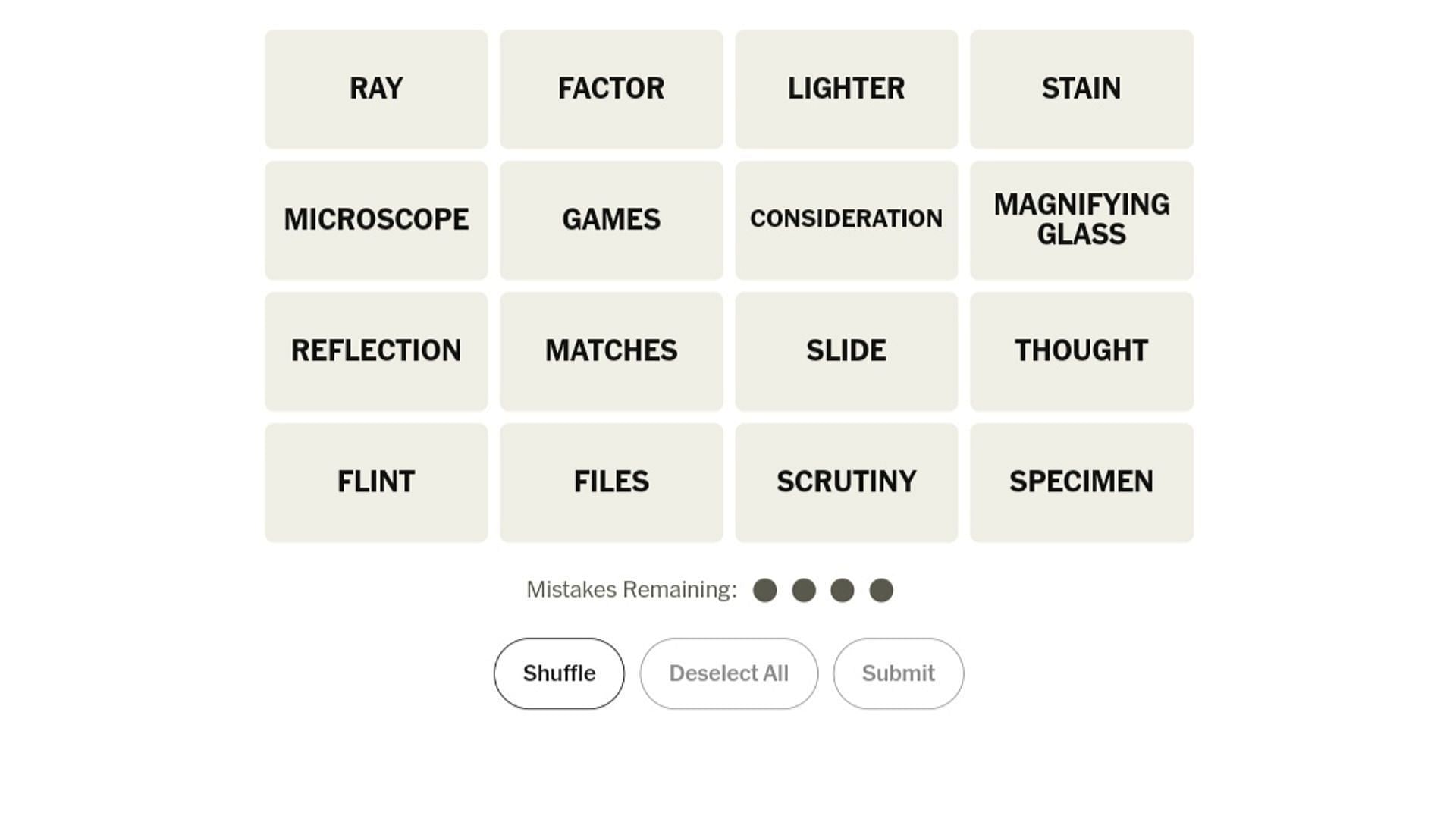Click the SCRUTINY word tile
The image size is (1456, 819).
click(x=845, y=482)
